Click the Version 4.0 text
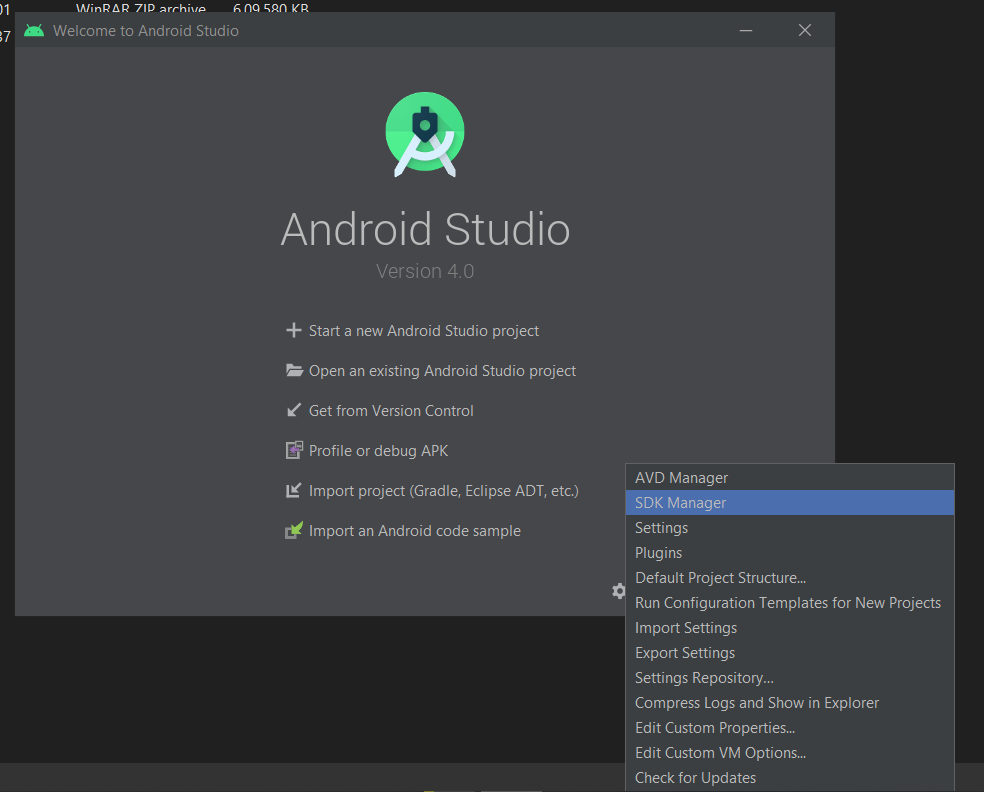The width and height of the screenshot is (984, 792). [425, 271]
